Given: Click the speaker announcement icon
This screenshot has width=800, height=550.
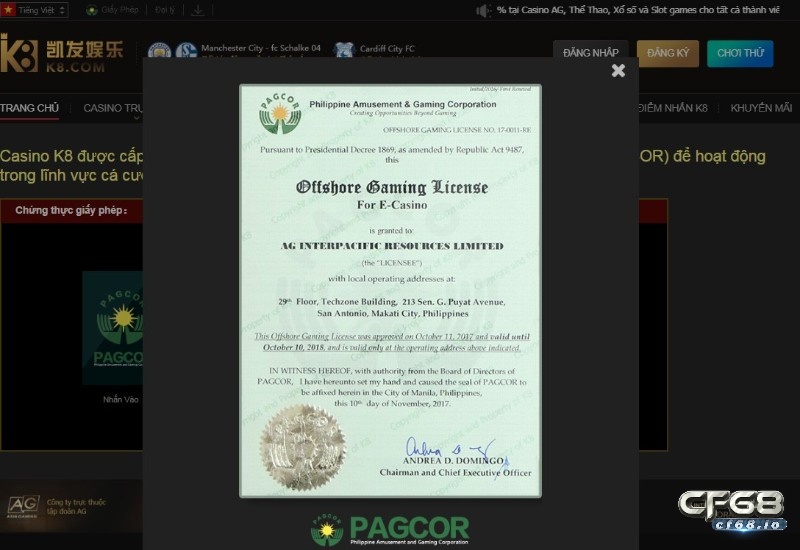Looking at the screenshot, I should click(x=483, y=10).
